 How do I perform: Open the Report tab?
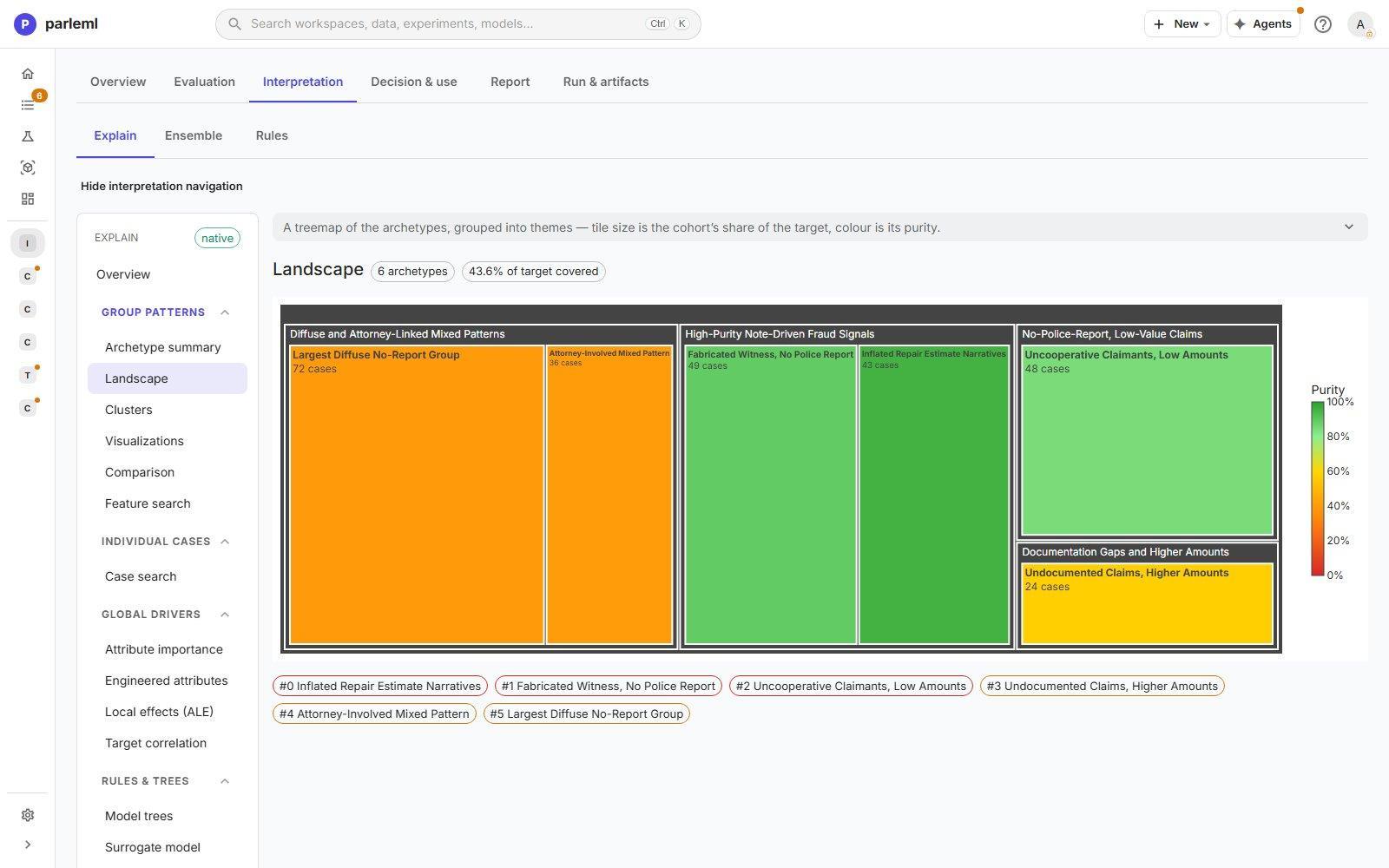pyautogui.click(x=510, y=82)
